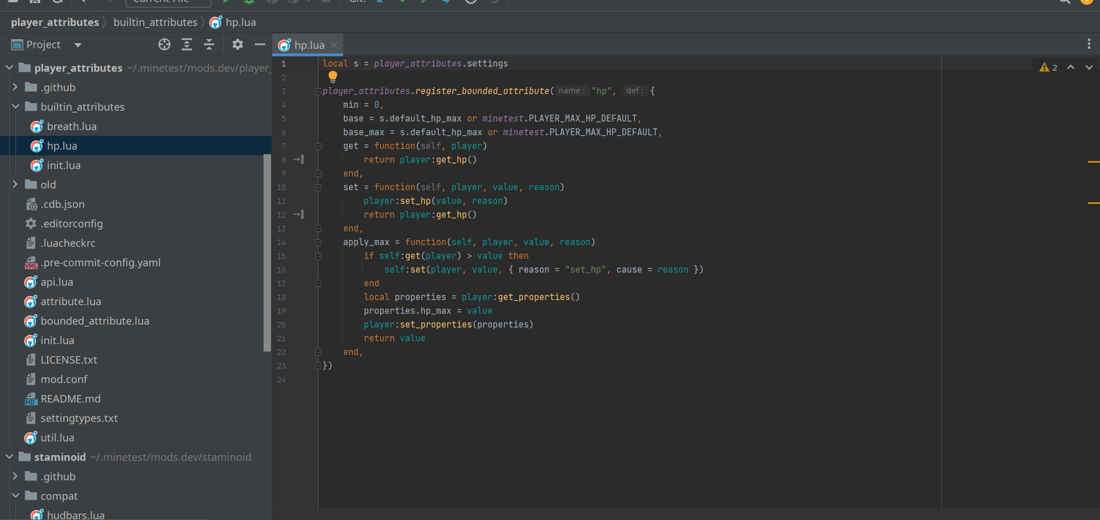Click the Expand All icon in Project panel
Screen dimensions: 1100x520
pos(187,45)
